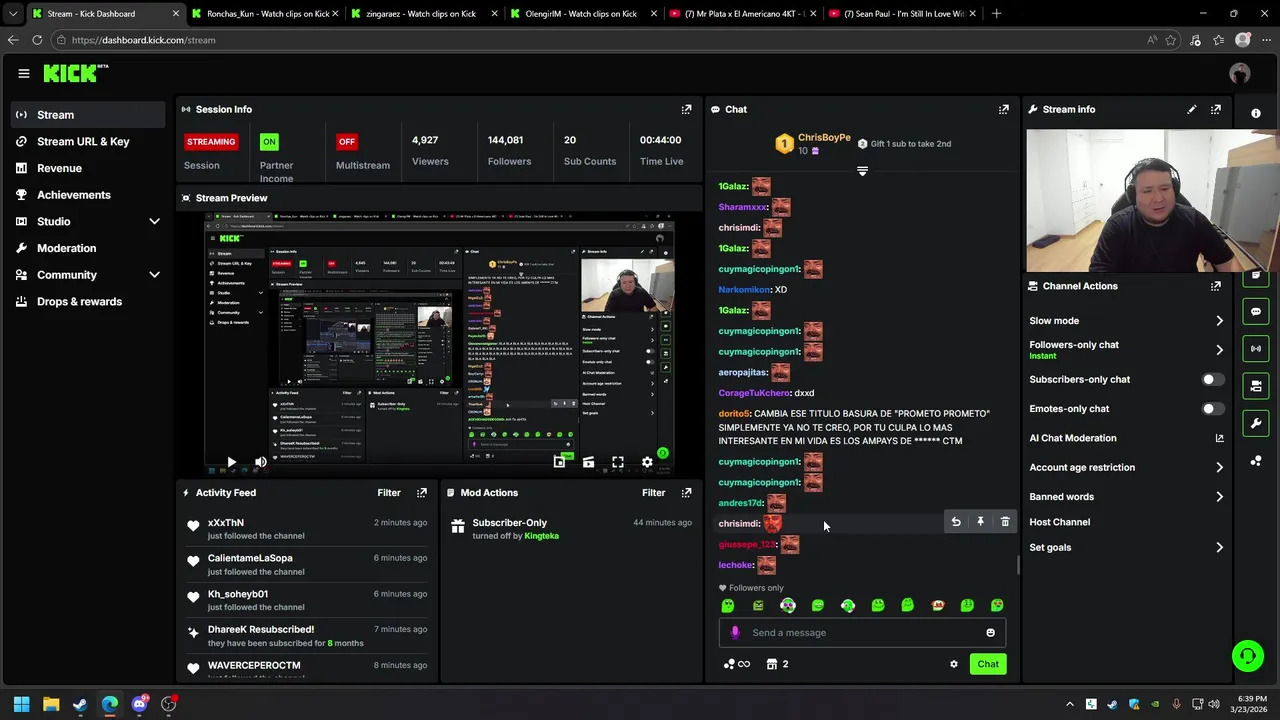Viewport: 1280px width, 720px height.
Task: Collapse the chat leaderboard arrow
Action: coord(862,171)
